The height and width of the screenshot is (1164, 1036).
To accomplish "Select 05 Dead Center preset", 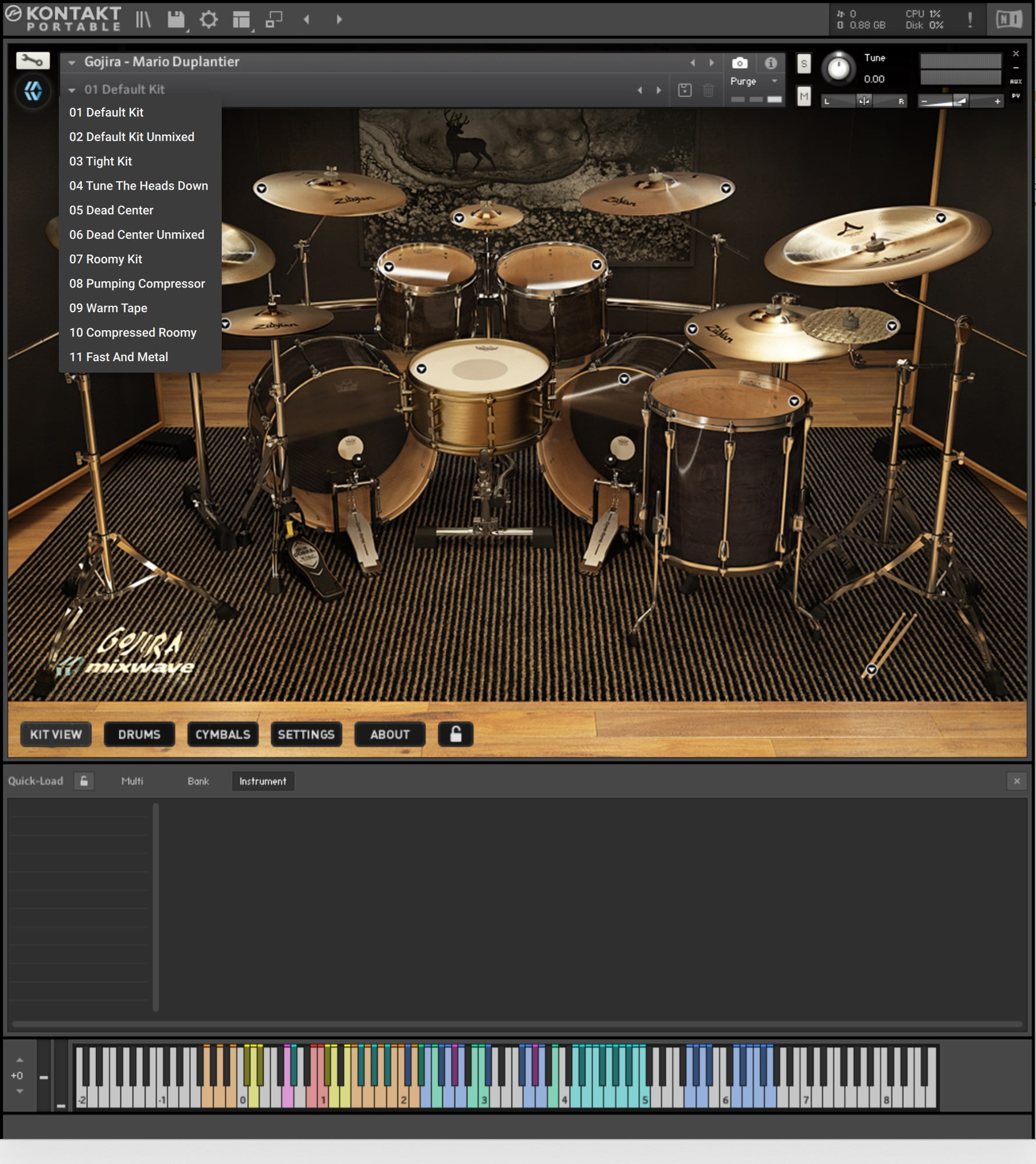I will pos(140,210).
